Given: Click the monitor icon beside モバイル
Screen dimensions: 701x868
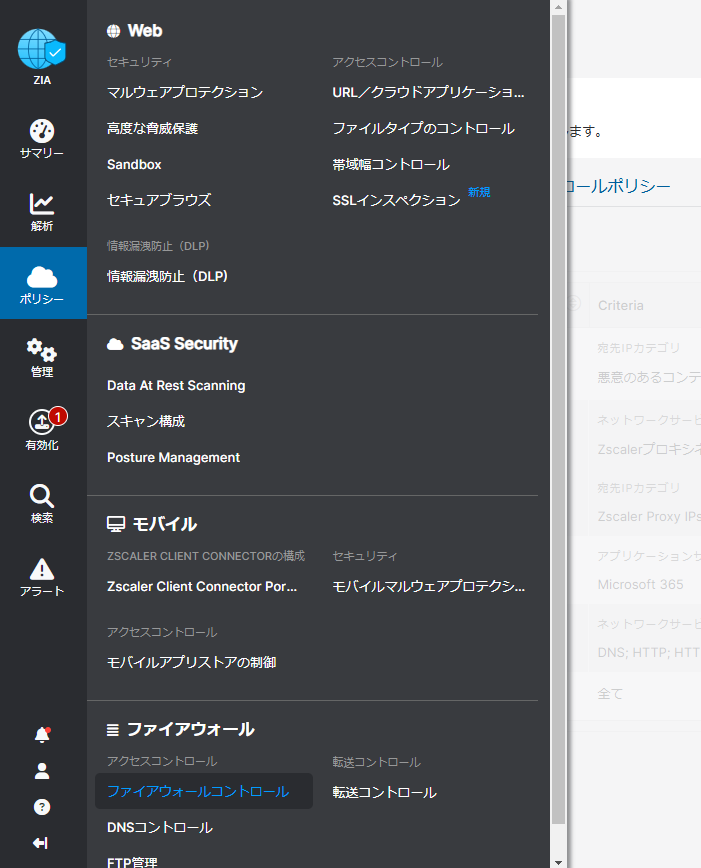Looking at the screenshot, I should 116,524.
